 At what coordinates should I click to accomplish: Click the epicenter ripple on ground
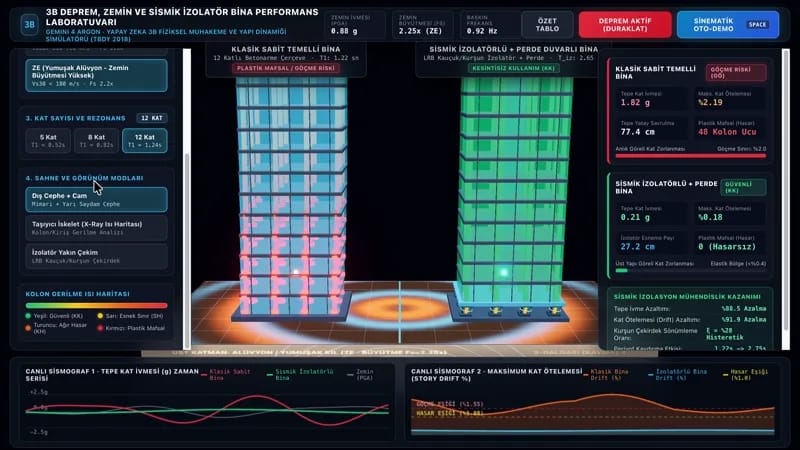click(399, 310)
